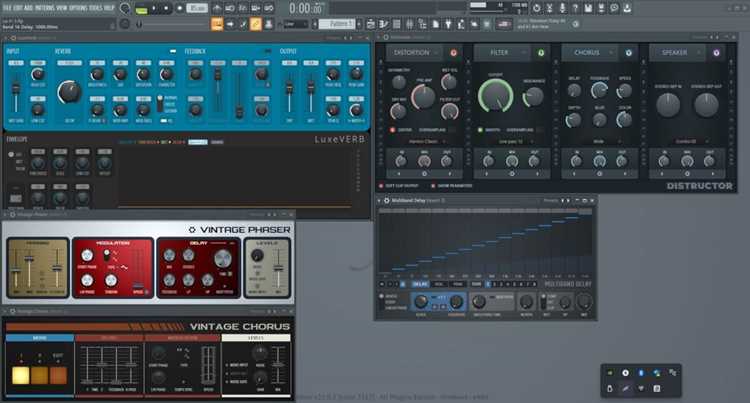Image resolution: width=750 pixels, height=403 pixels.
Task: Select the PAN tab in Multiband Delay
Action: [458, 284]
